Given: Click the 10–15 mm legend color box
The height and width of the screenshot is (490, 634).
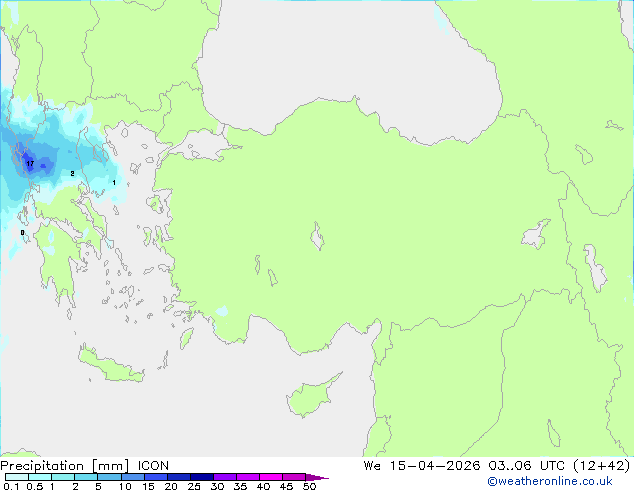Looking at the screenshot, I should click(133, 477).
